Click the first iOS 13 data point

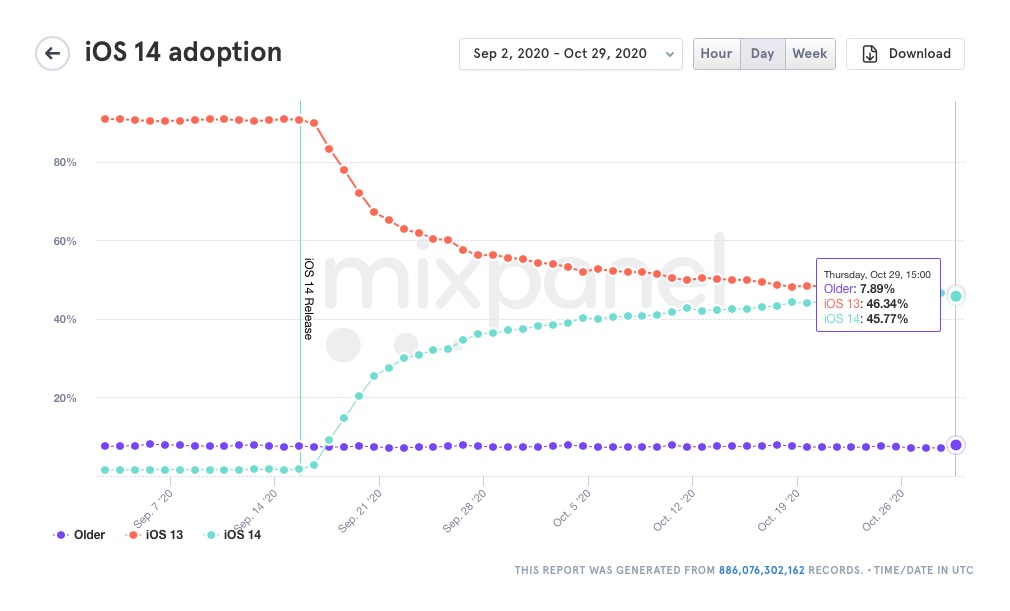(105, 119)
